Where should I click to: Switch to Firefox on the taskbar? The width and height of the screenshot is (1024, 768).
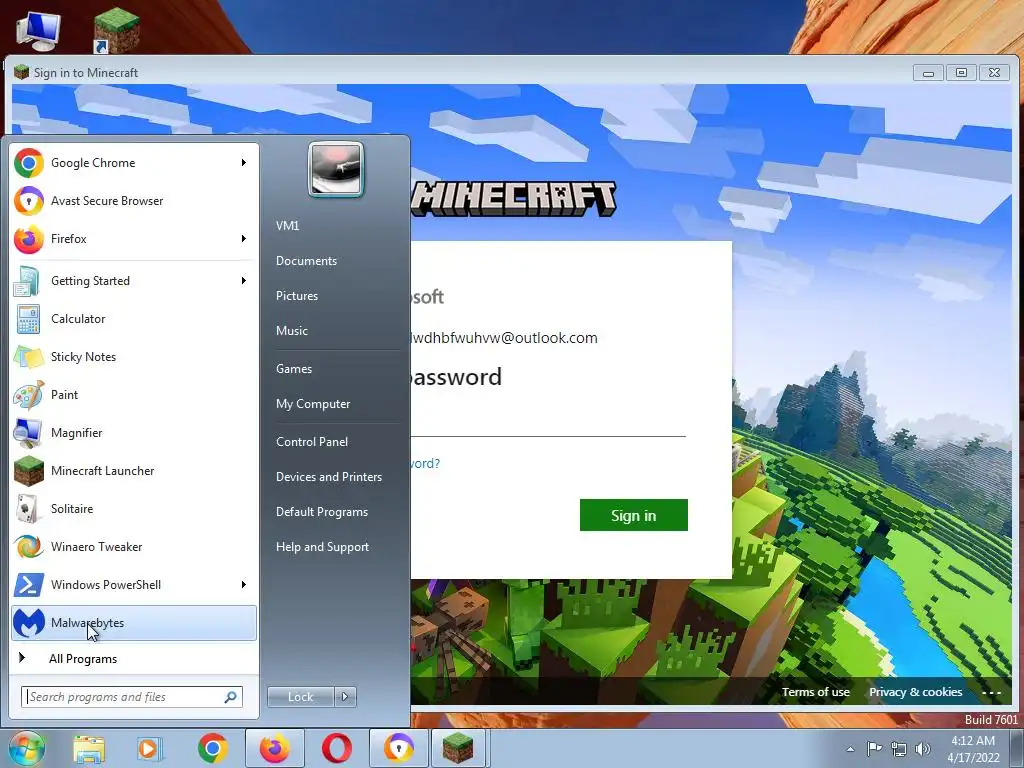tap(274, 748)
